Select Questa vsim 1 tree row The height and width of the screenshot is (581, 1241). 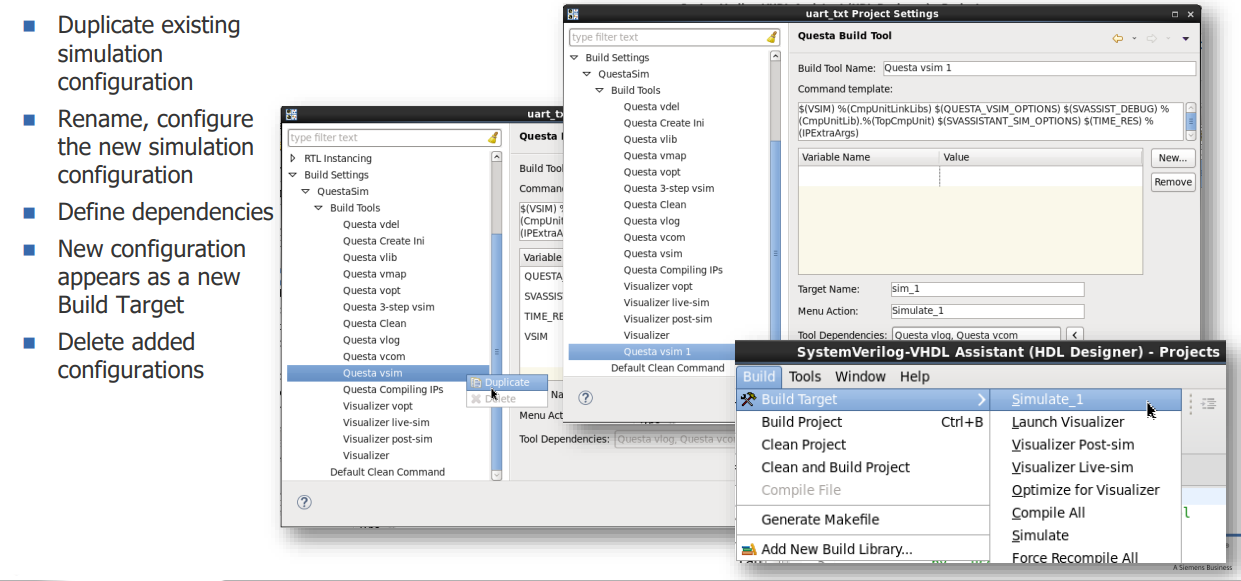(x=668, y=351)
